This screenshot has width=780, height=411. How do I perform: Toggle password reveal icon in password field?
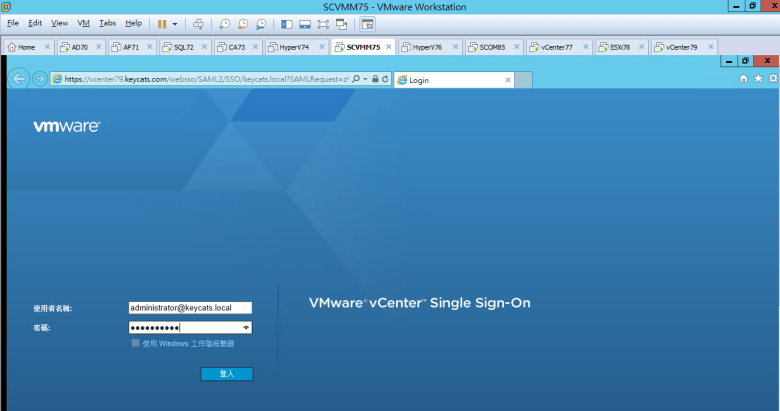point(246,327)
